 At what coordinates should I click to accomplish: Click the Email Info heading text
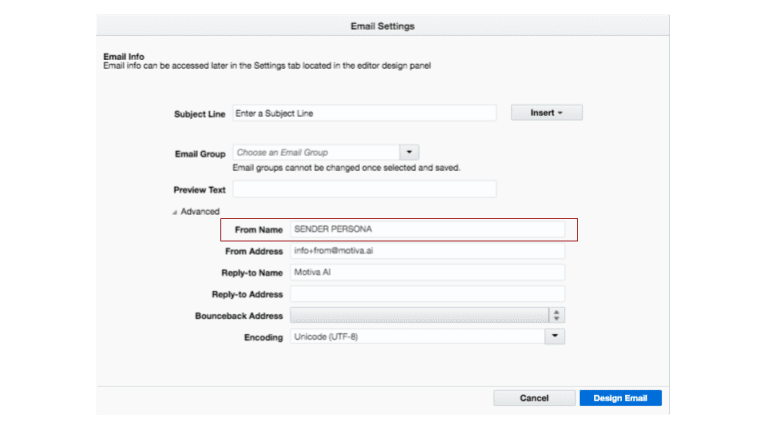124,56
